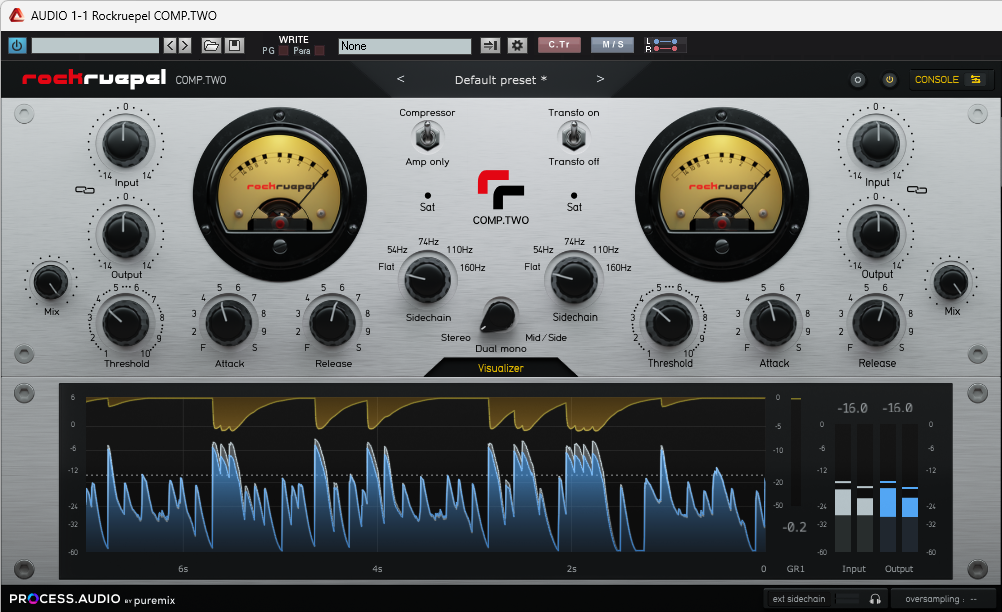Click the left Sat indicator LED
This screenshot has height=612, width=1002.
tap(427, 195)
